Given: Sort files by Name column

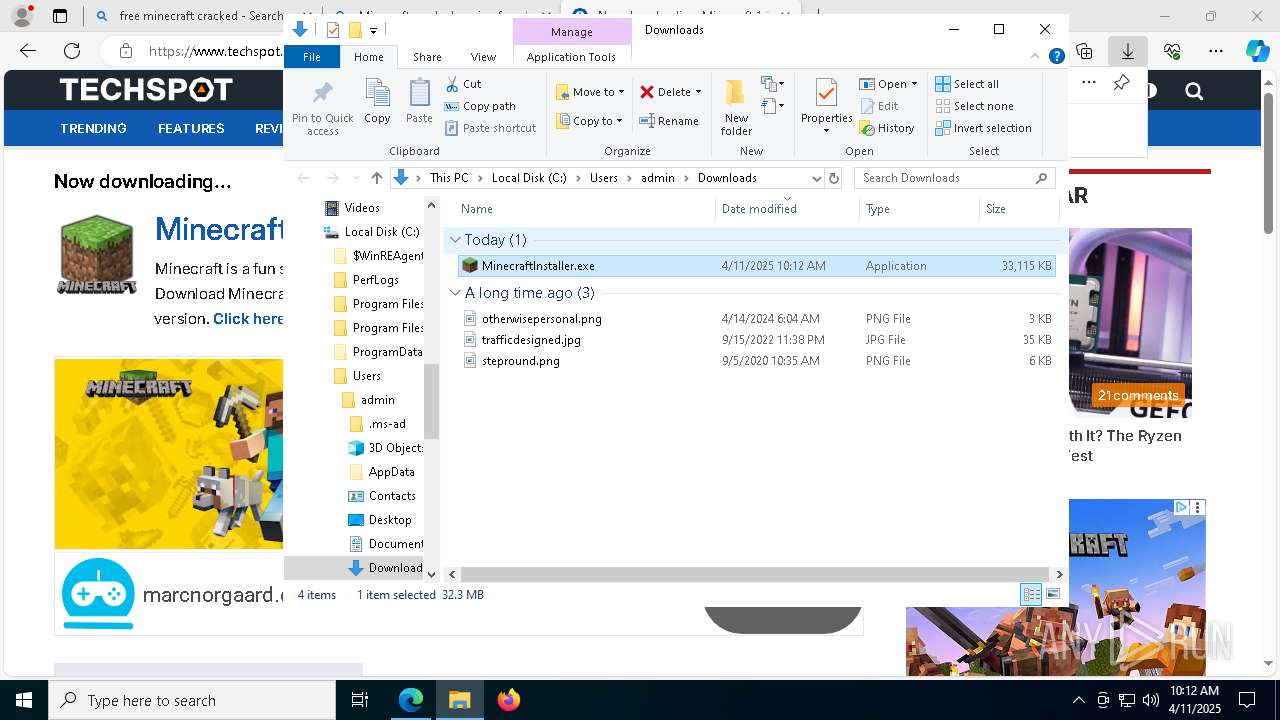Looking at the screenshot, I should 477,209.
